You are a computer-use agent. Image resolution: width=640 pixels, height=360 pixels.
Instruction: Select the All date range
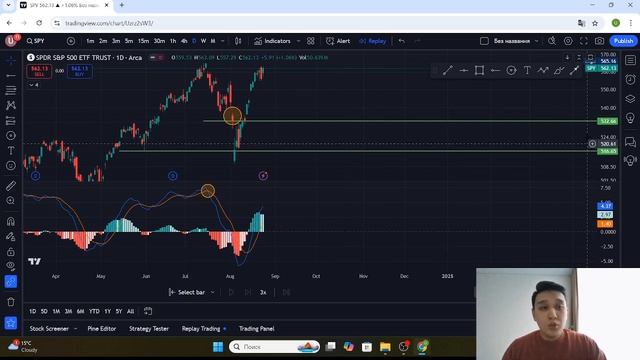pyautogui.click(x=131, y=311)
